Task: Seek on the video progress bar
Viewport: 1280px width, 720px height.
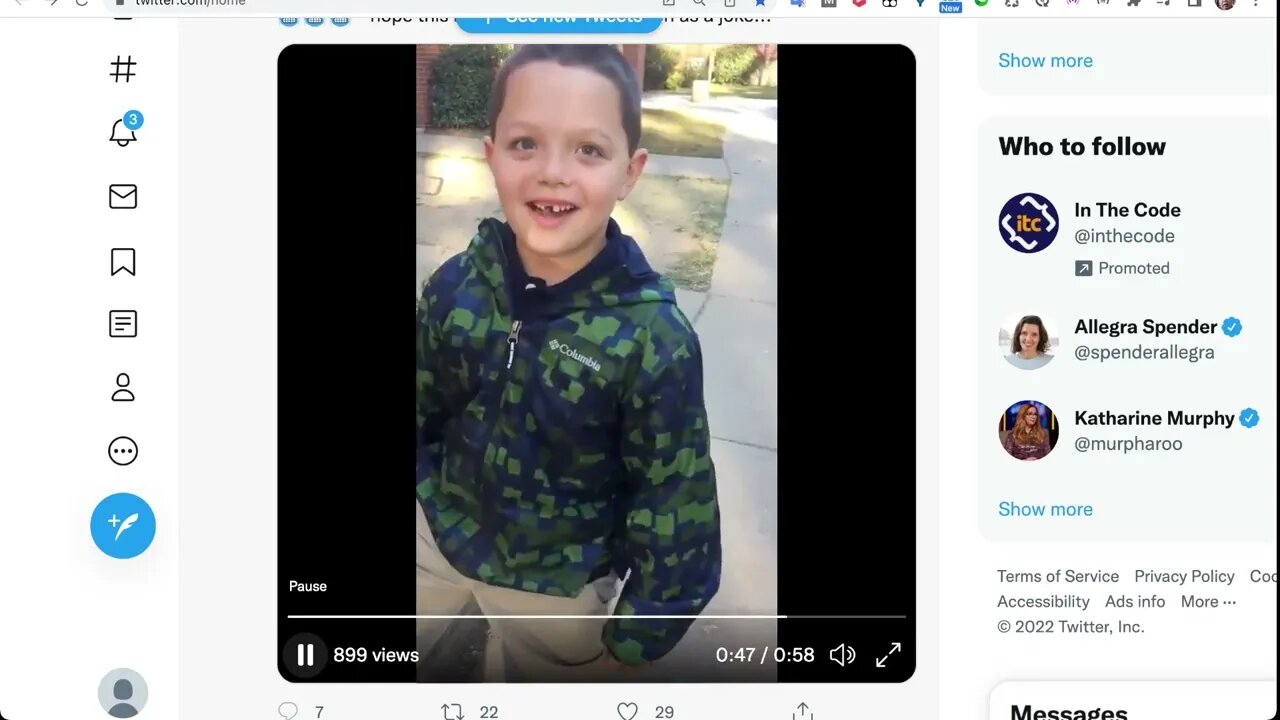Action: point(596,616)
